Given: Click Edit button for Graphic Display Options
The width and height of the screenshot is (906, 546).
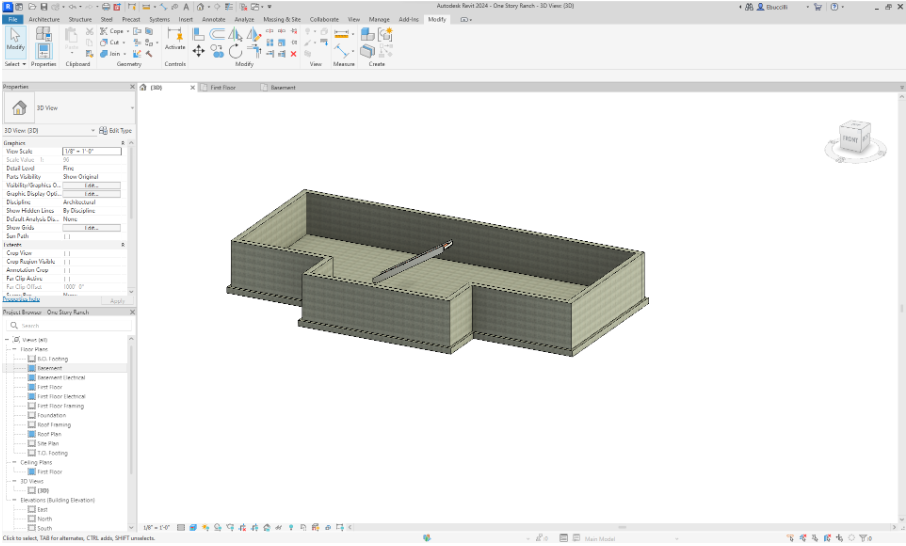Looking at the screenshot, I should 91,194.
